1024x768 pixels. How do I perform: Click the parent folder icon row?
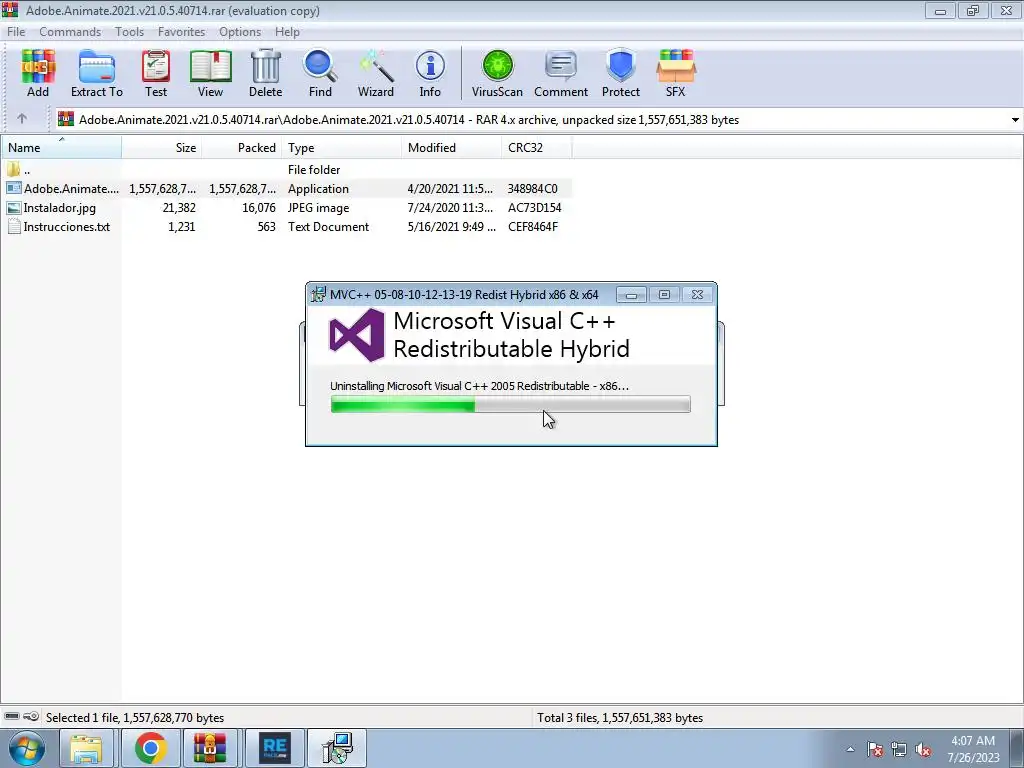(14, 170)
